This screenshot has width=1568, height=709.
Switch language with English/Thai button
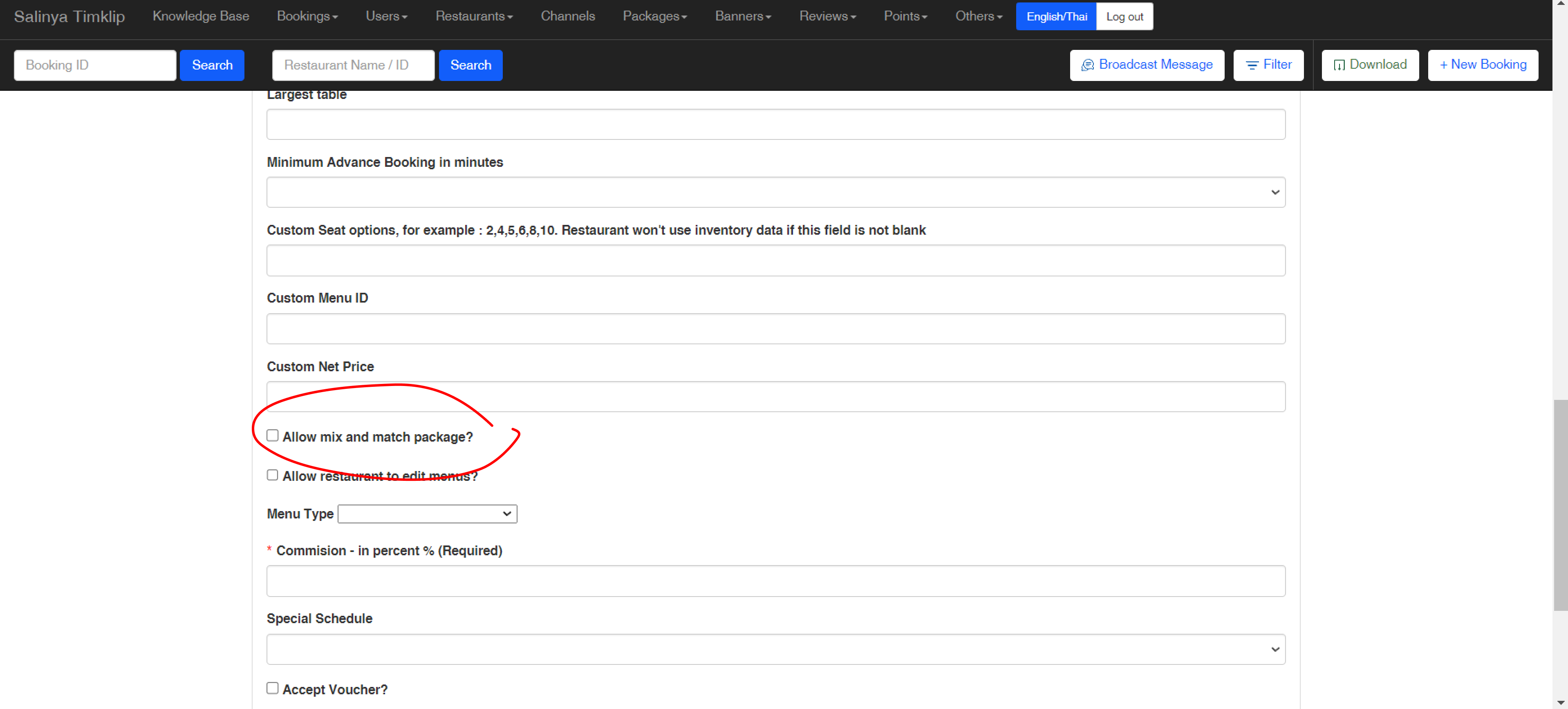[x=1056, y=16]
